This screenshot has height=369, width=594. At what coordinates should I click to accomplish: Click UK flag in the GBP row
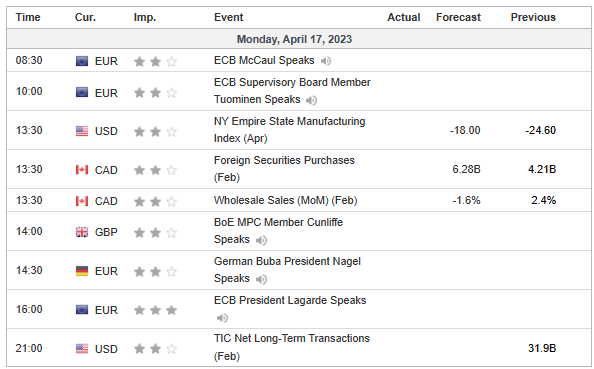point(82,232)
